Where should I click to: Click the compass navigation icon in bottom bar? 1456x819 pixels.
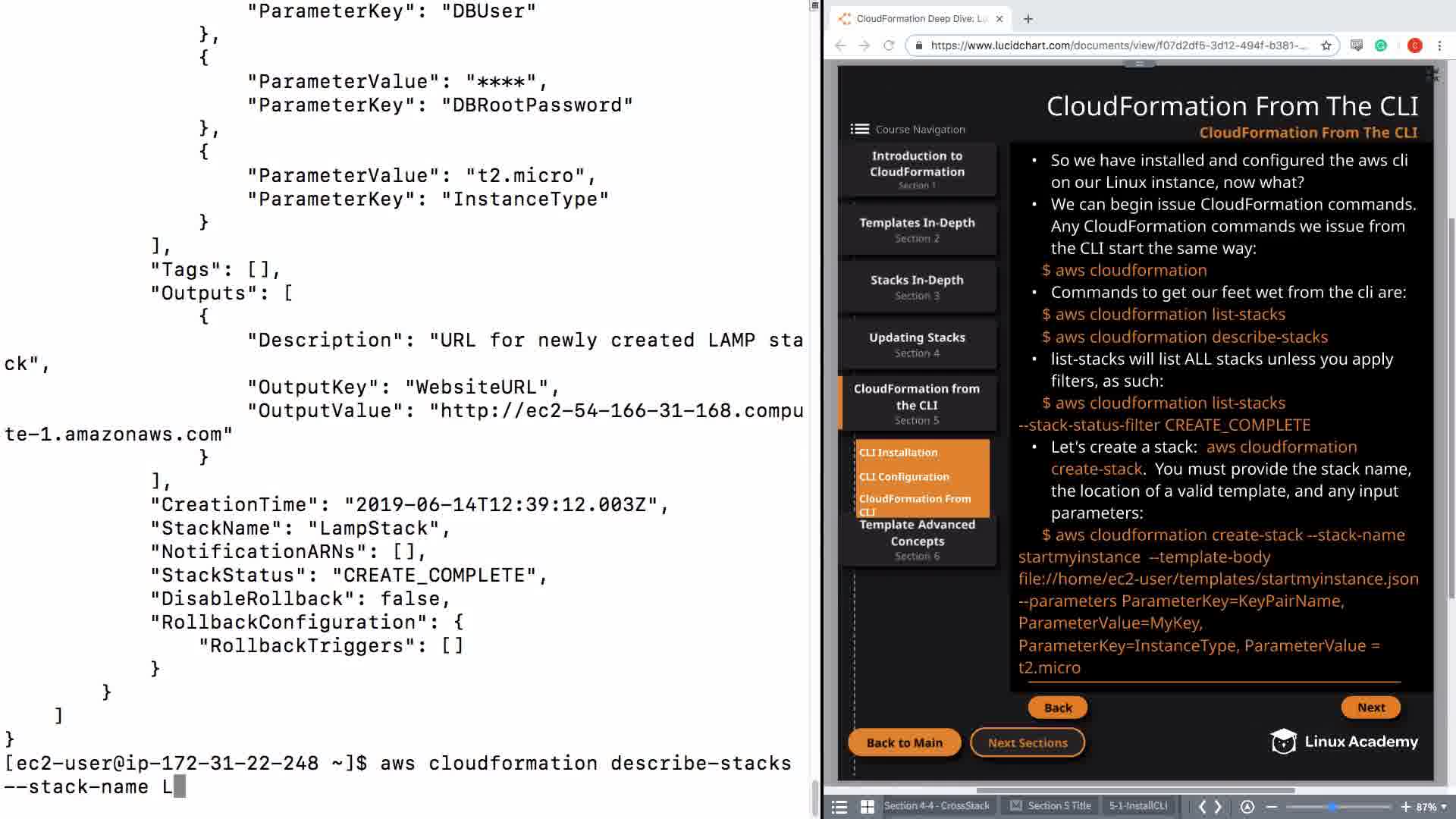[1247, 807]
